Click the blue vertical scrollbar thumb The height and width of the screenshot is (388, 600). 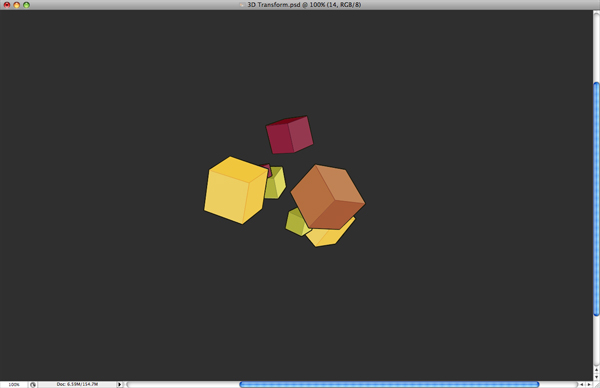597,199
